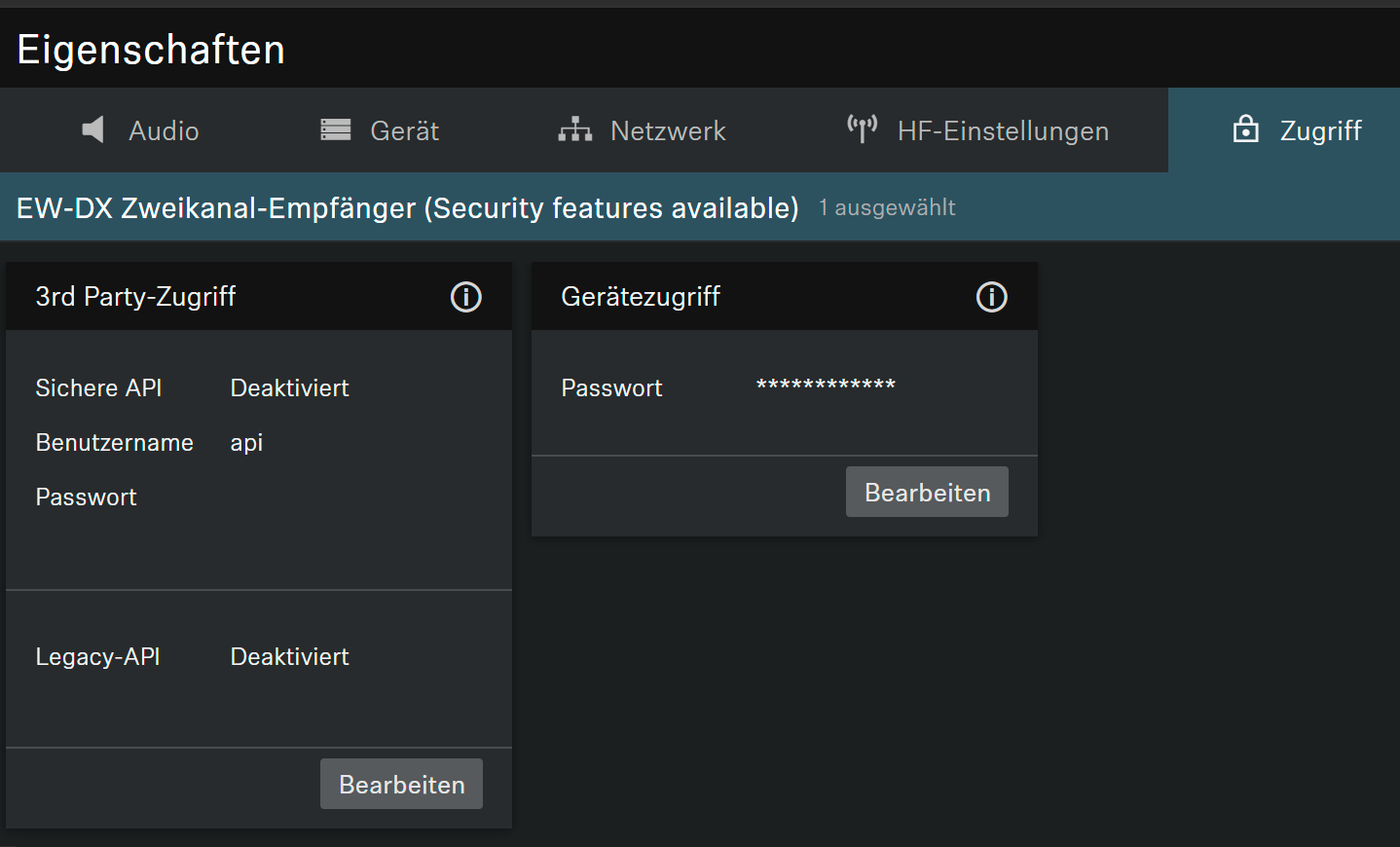Select the Gerät tab label
The width and height of the screenshot is (1400, 847).
coord(404,131)
